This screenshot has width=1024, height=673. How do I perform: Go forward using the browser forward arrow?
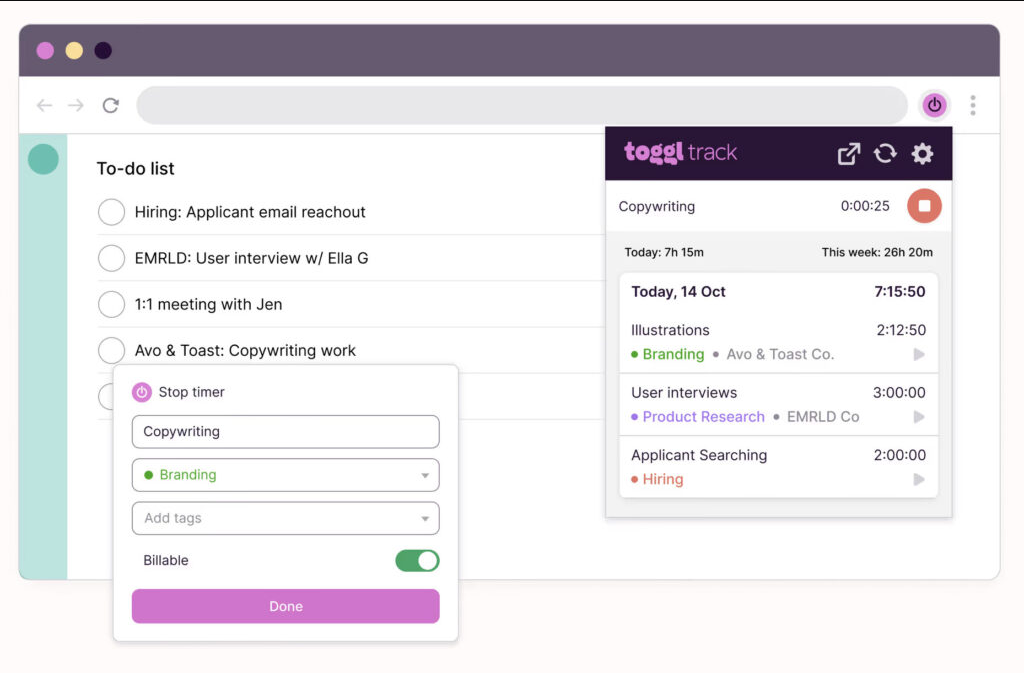76,105
